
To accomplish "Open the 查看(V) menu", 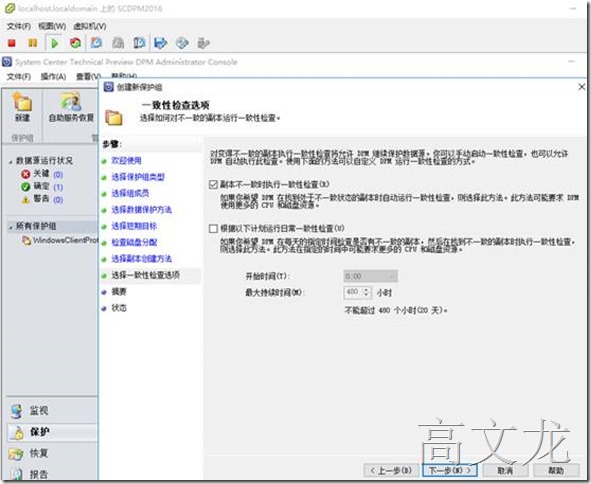I will (88, 77).
